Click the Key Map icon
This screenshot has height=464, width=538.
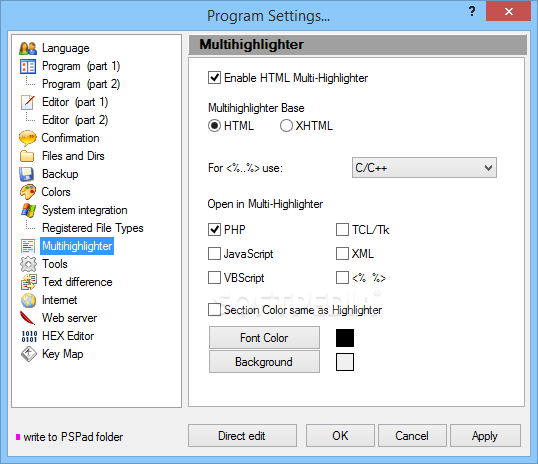28,354
